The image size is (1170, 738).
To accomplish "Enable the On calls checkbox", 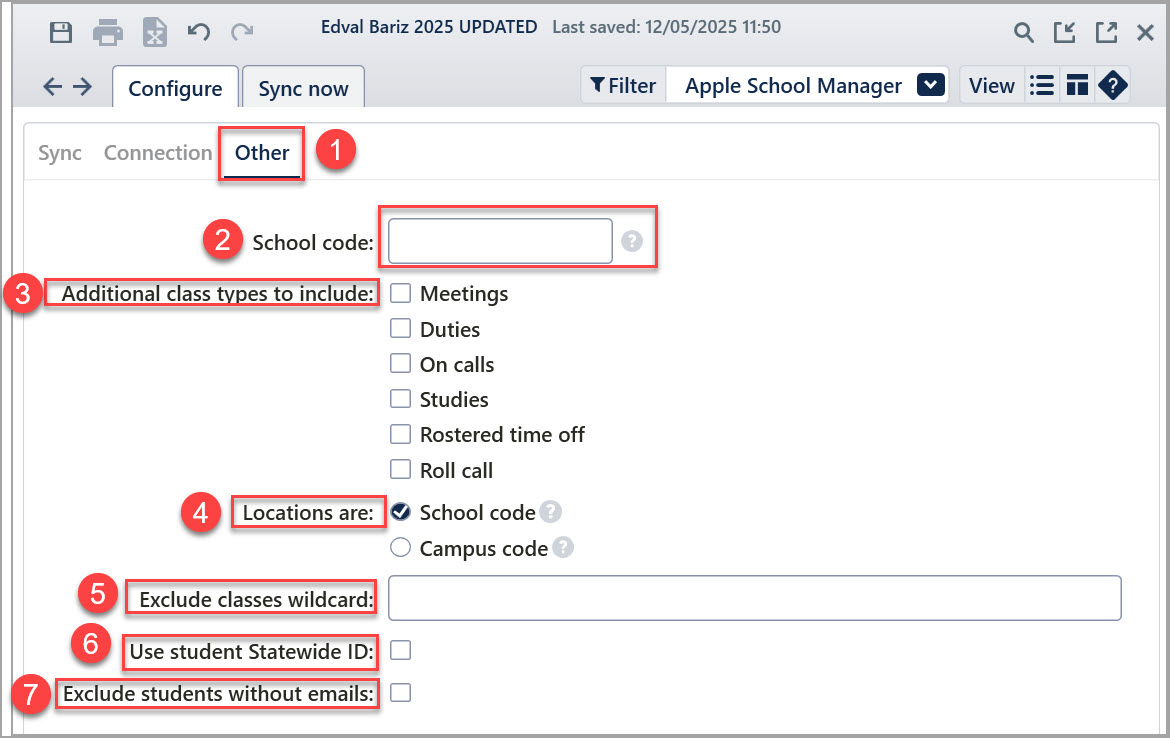I will pyautogui.click(x=401, y=363).
